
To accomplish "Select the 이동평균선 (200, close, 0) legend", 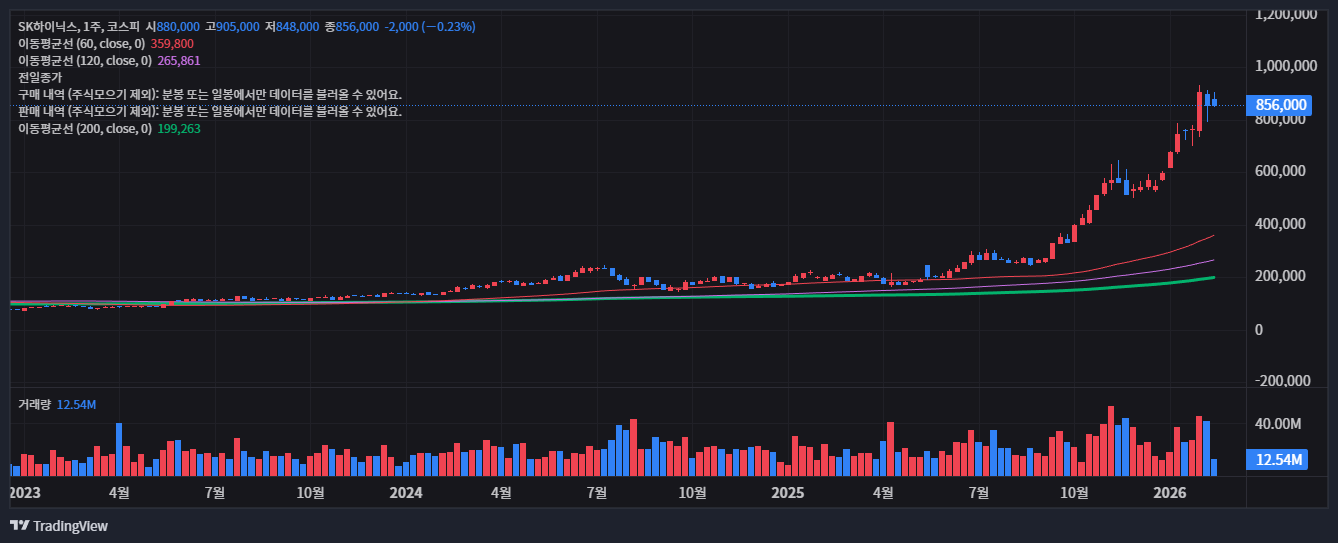I will (x=85, y=128).
